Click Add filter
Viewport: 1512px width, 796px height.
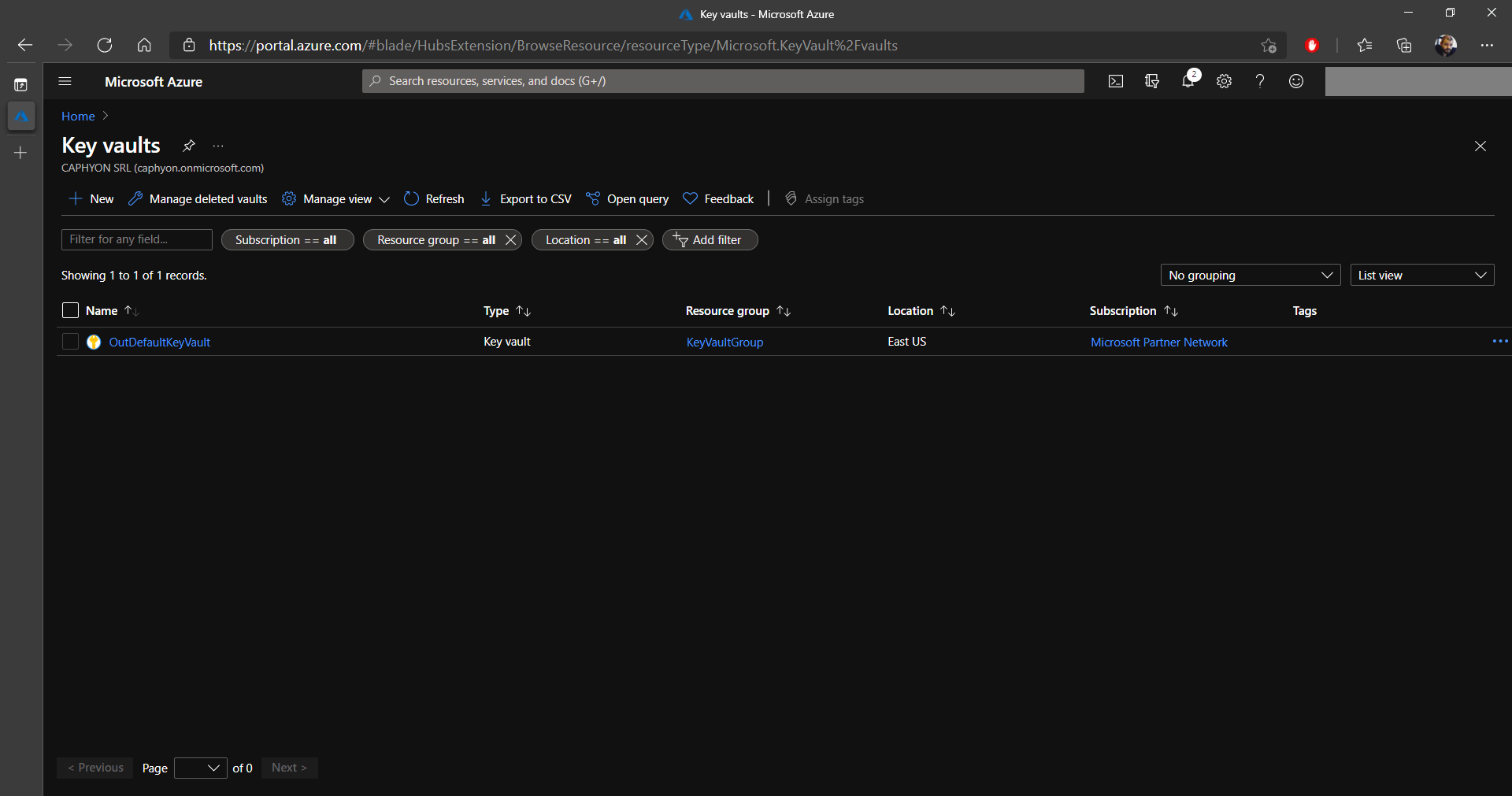point(710,240)
